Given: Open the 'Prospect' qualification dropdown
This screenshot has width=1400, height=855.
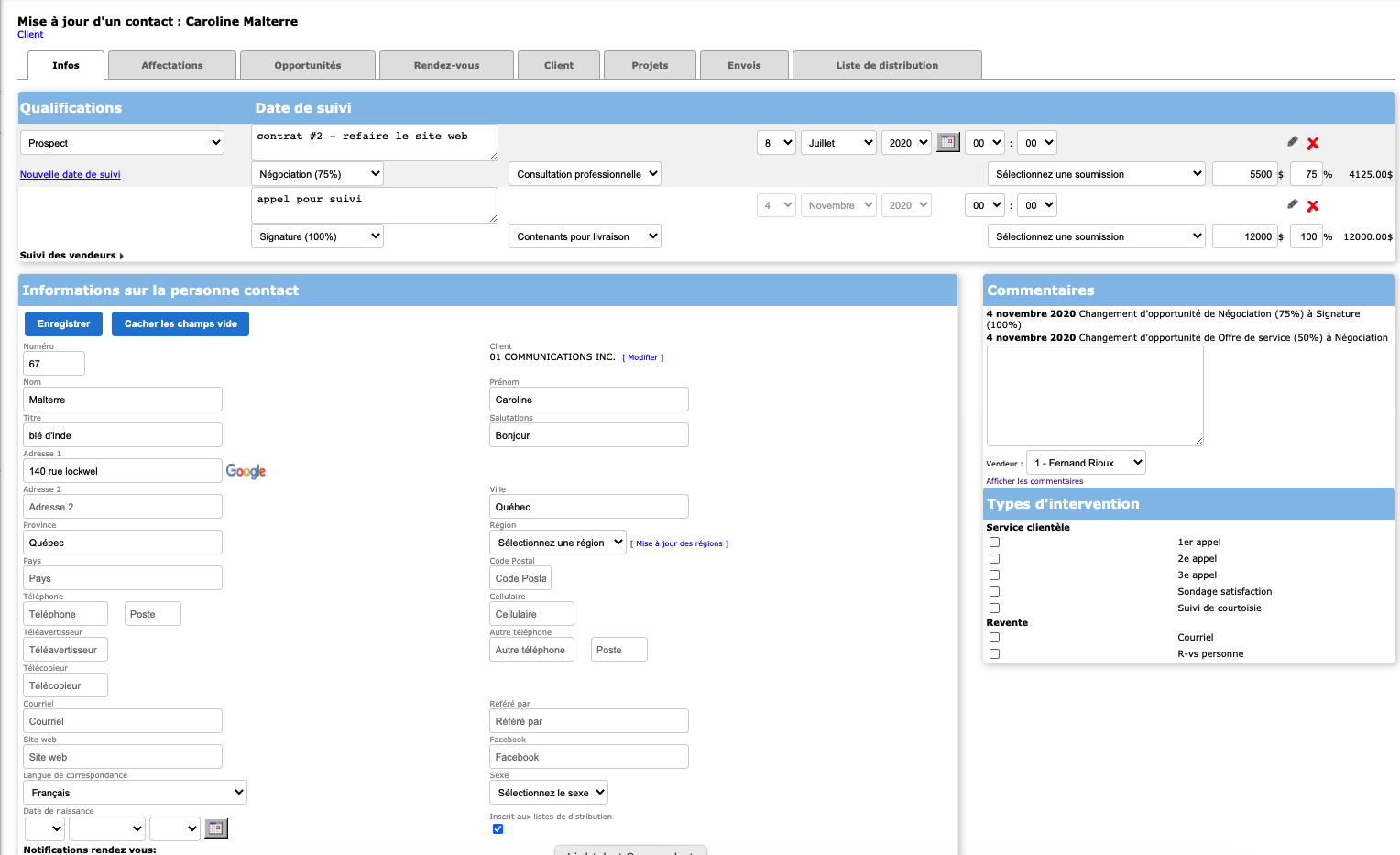Looking at the screenshot, I should pos(122,142).
